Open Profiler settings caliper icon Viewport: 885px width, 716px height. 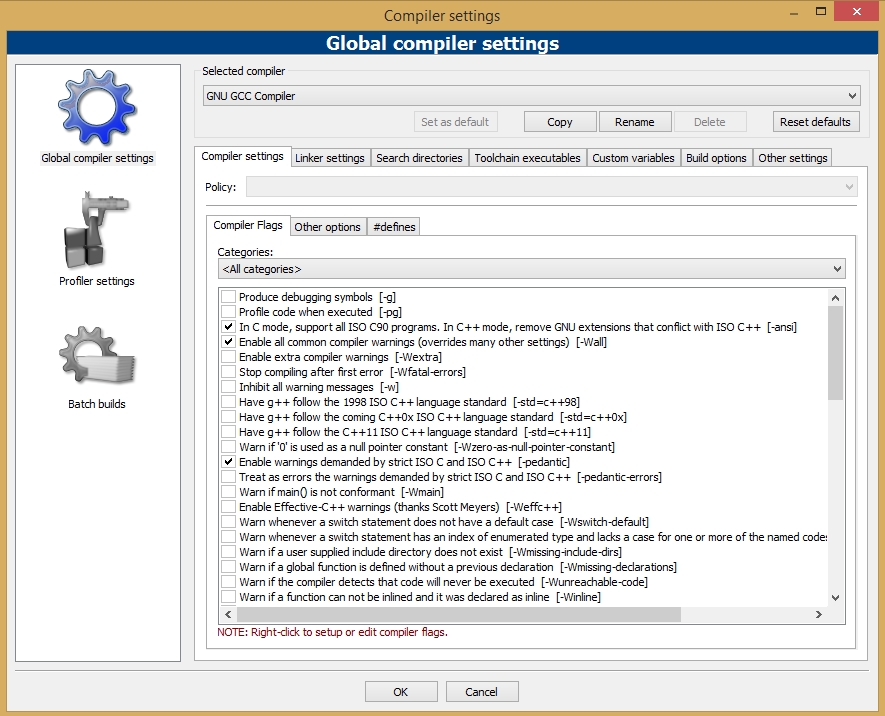point(97,230)
